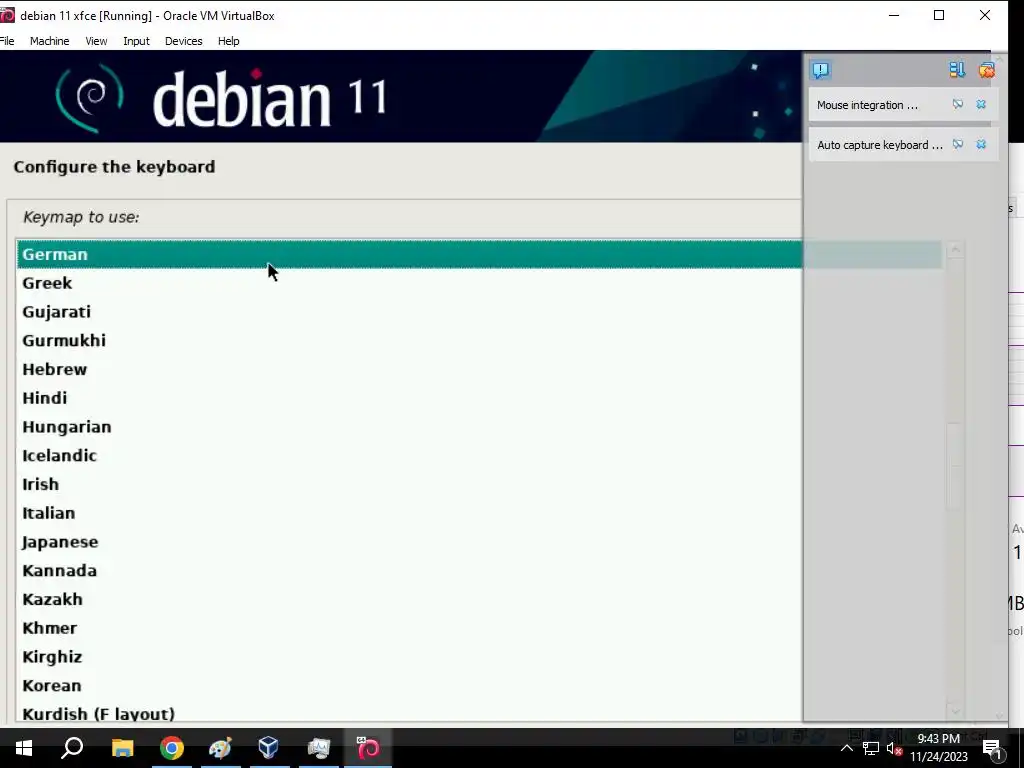Select Hebrew keymap

tap(479, 369)
